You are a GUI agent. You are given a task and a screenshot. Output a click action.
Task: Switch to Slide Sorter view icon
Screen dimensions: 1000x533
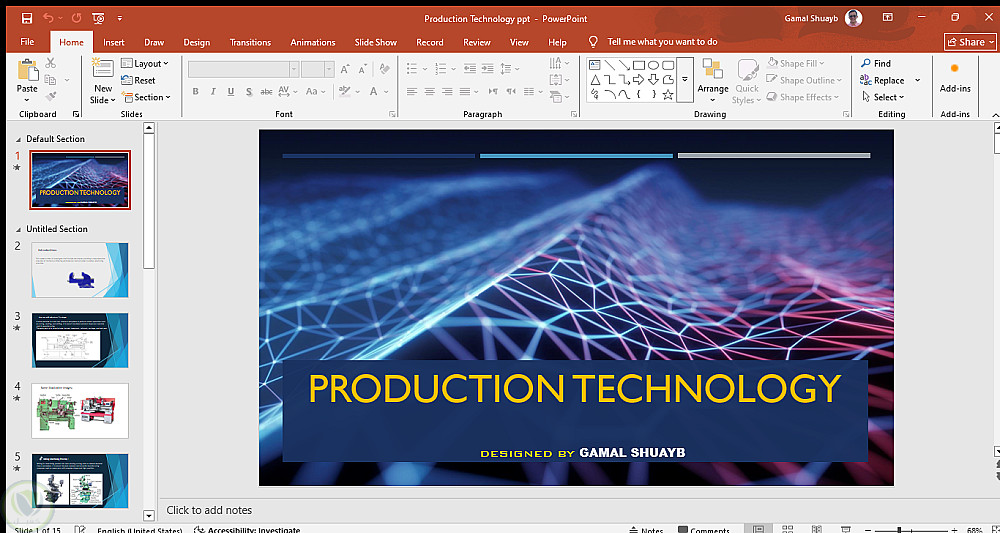pyautogui.click(x=788, y=530)
